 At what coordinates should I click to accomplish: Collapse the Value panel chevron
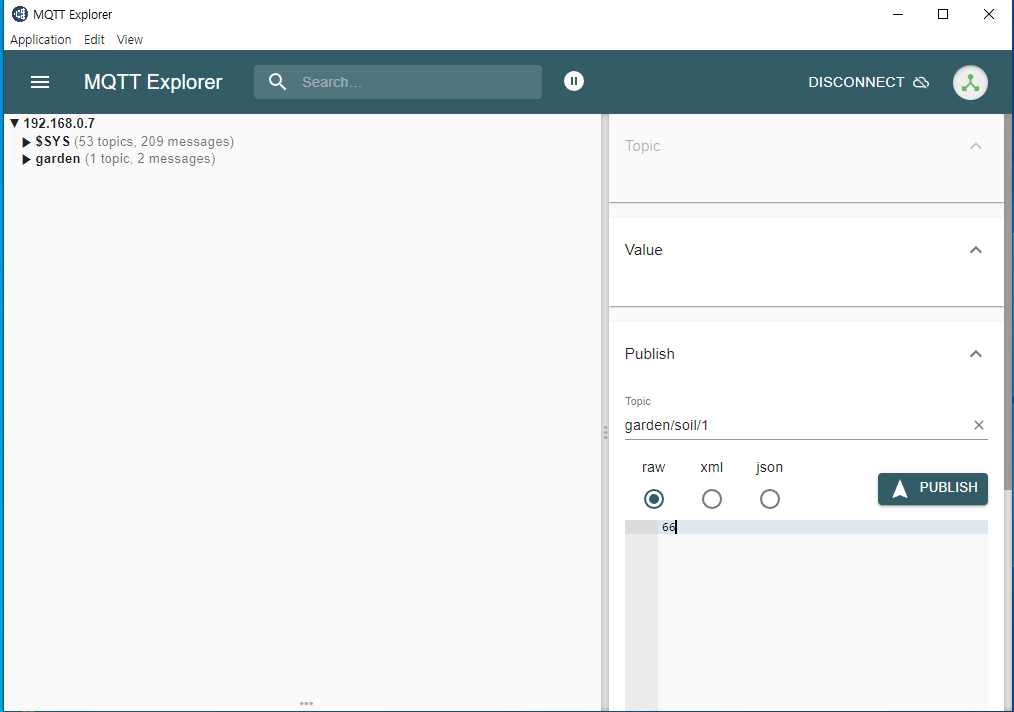click(976, 250)
